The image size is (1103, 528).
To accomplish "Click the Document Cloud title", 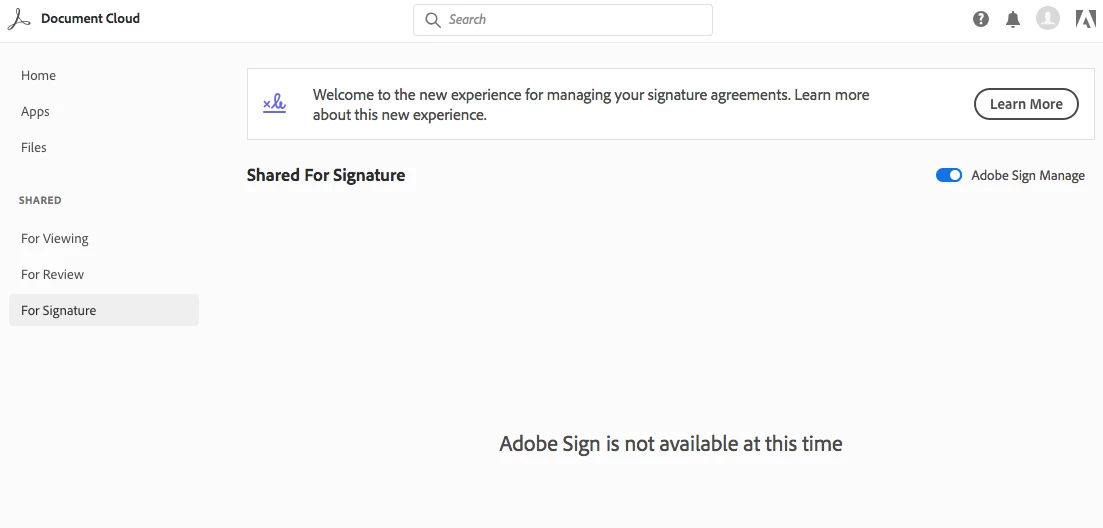I will coord(90,19).
